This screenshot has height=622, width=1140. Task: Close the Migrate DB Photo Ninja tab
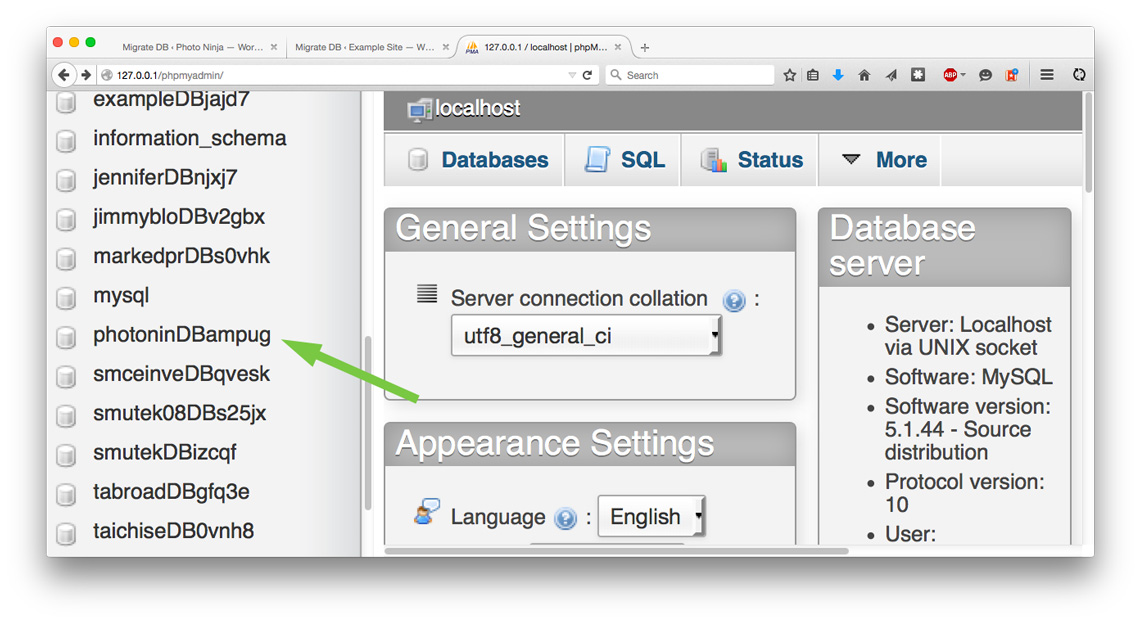coord(274,47)
